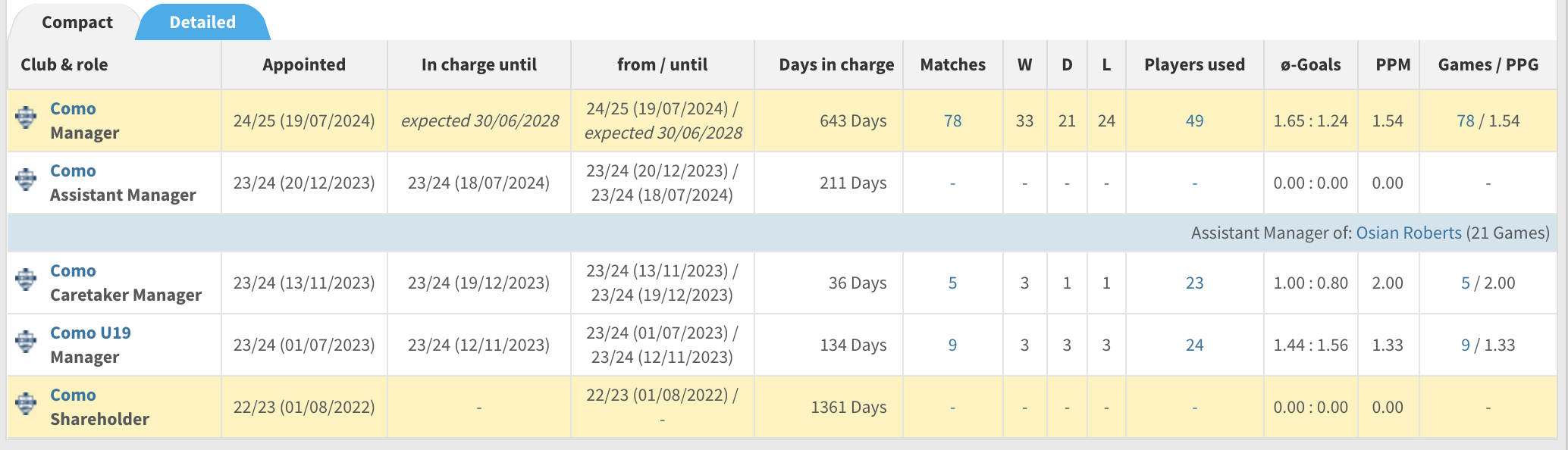Click 23 players used in the Caretaker row
The image size is (1568, 450).
click(x=1194, y=283)
